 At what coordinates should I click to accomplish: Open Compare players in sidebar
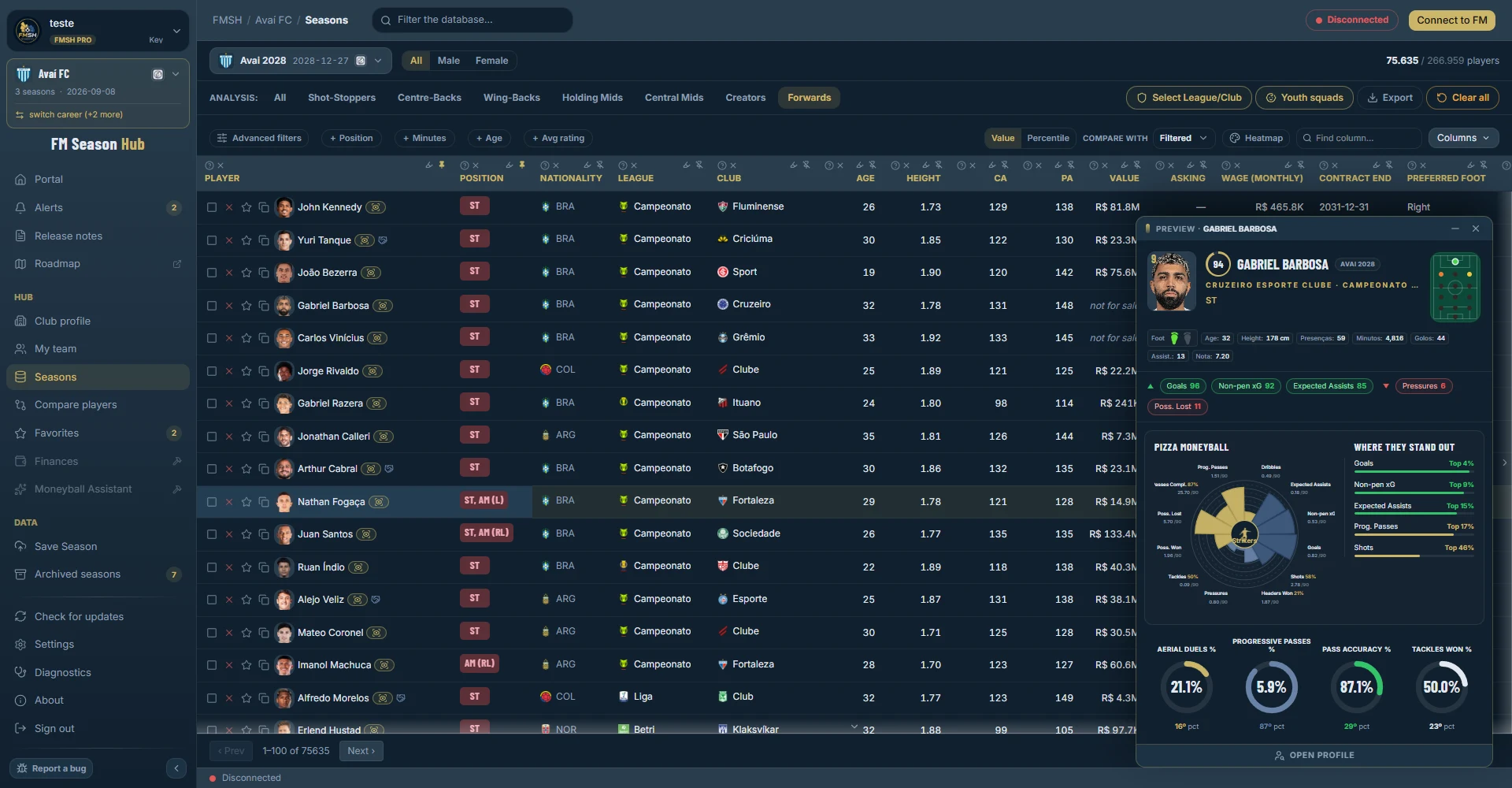(x=98, y=405)
